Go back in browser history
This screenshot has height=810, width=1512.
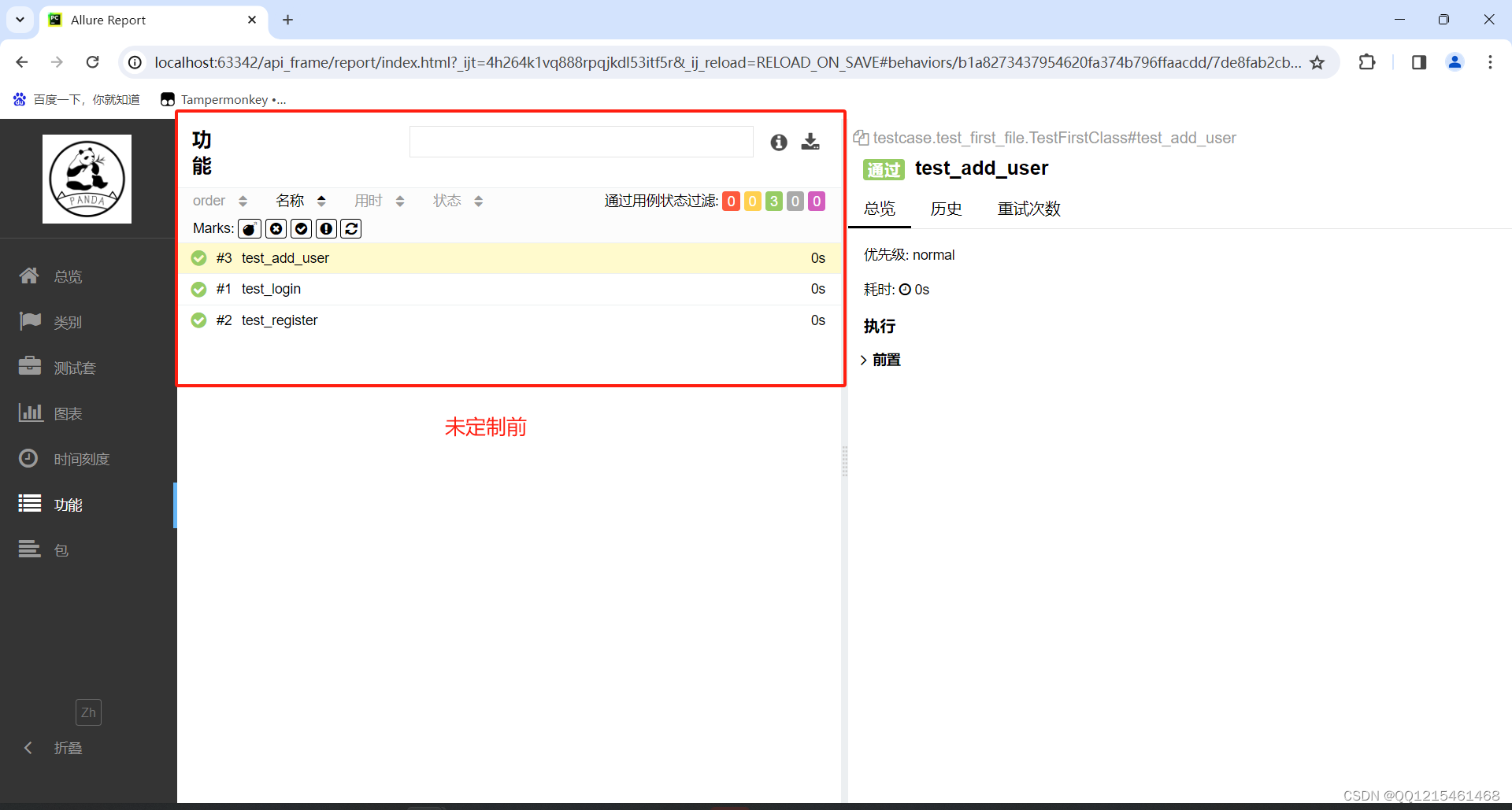coord(22,62)
